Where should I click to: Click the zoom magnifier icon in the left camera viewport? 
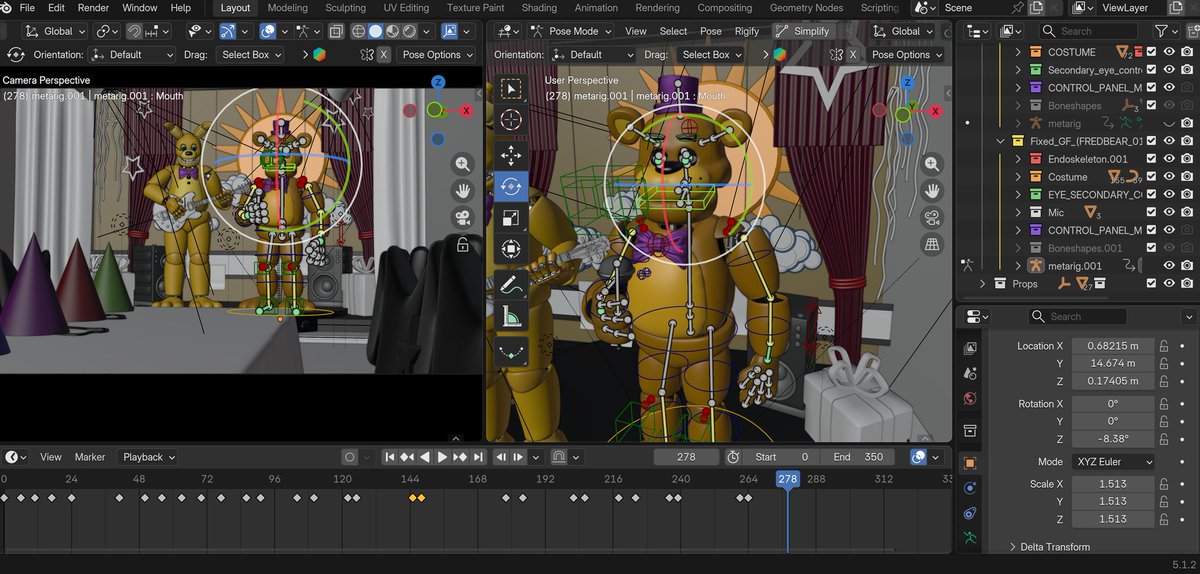click(x=462, y=164)
